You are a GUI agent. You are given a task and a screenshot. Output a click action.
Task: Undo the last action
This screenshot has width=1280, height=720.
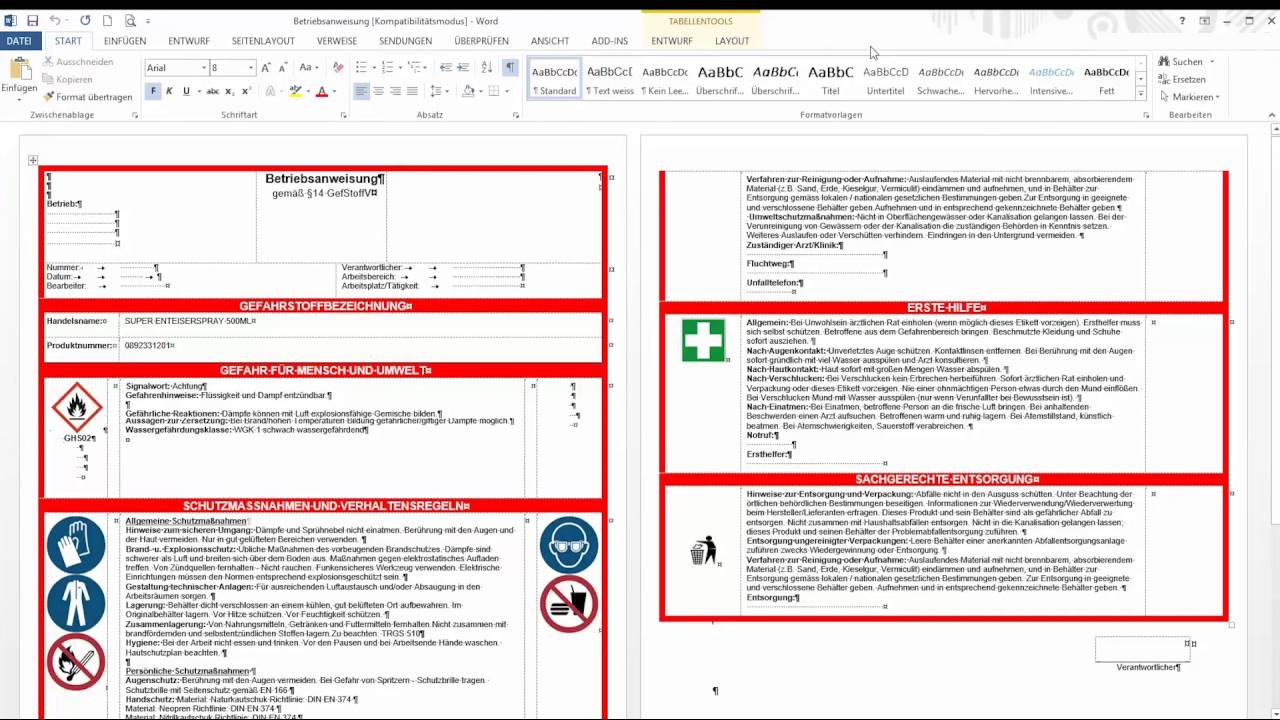pos(55,20)
